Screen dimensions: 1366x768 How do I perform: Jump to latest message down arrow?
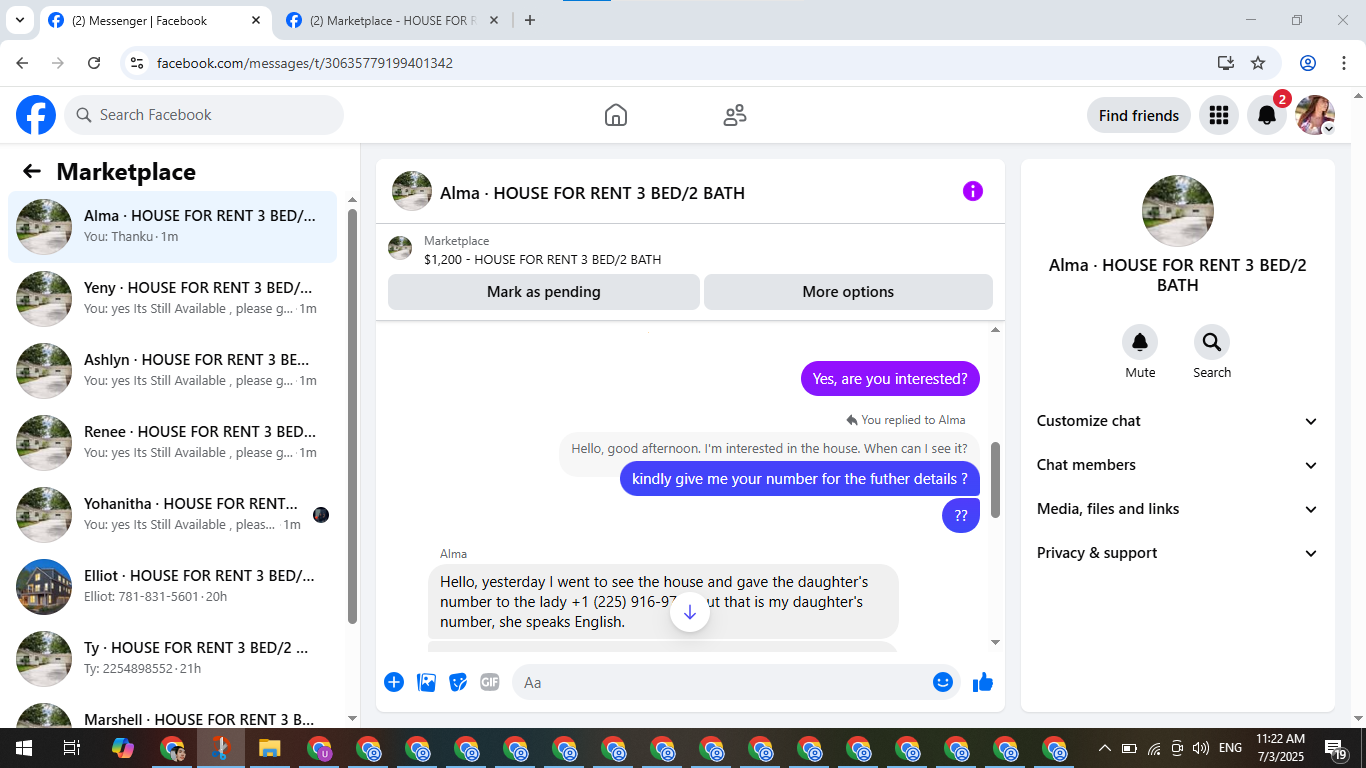click(x=690, y=612)
